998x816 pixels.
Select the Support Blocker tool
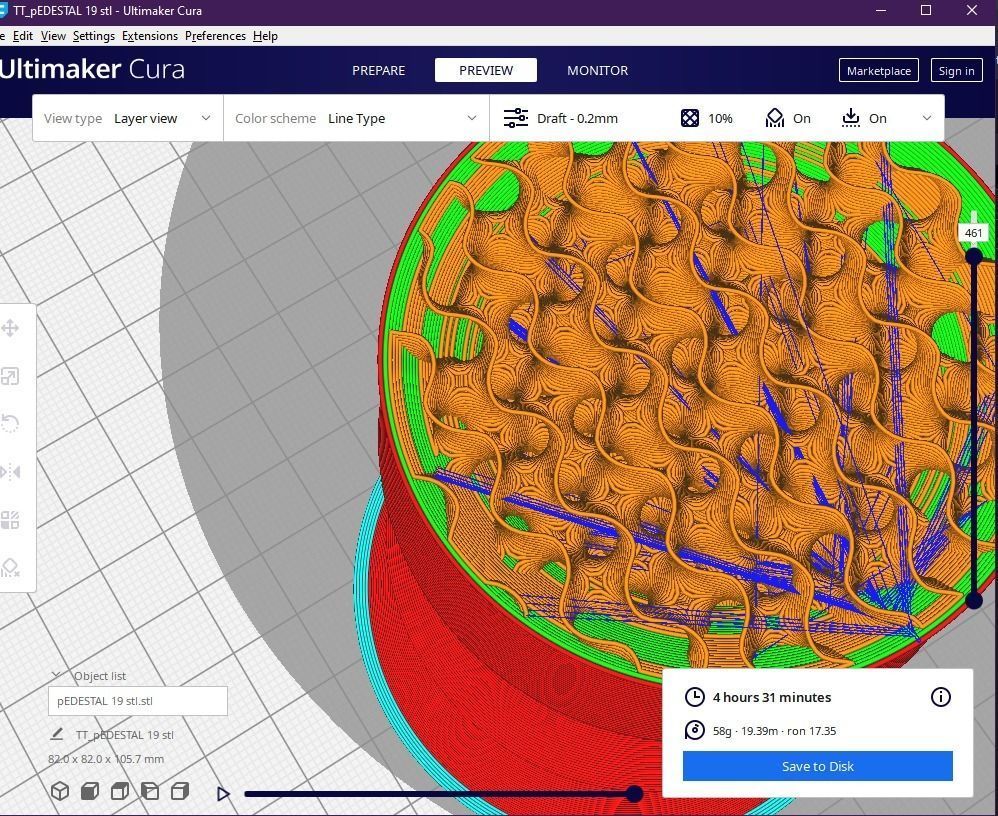coord(10,567)
